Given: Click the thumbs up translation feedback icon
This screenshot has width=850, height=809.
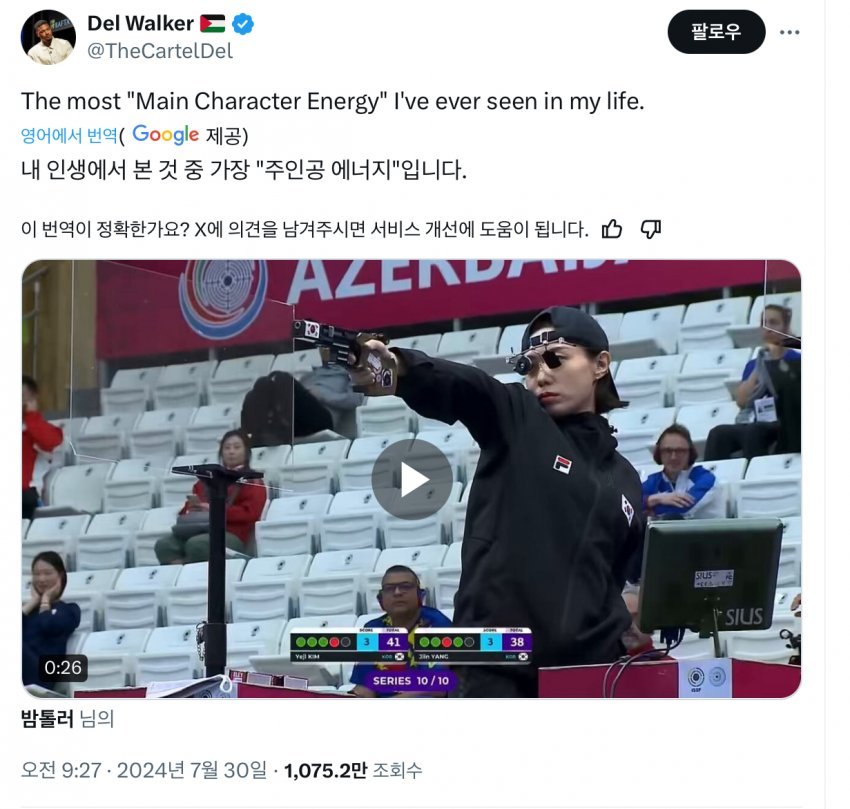Looking at the screenshot, I should (612, 229).
